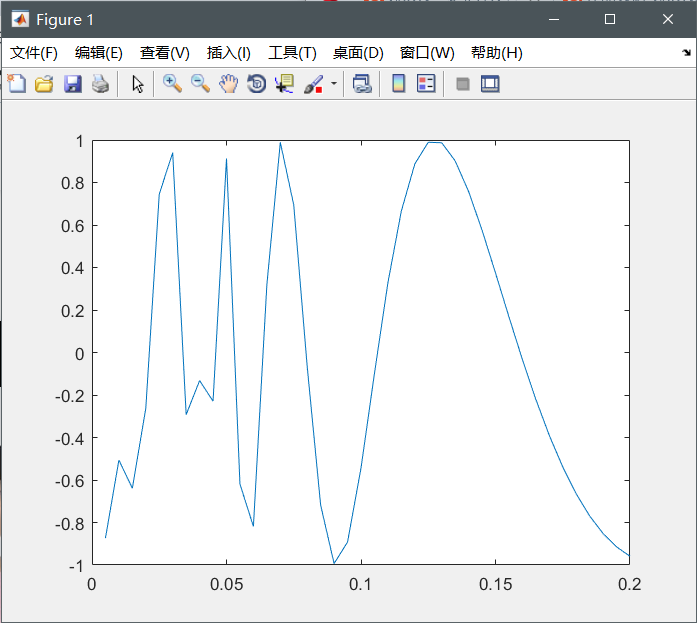Insert a legend via toolbar icon
The width and height of the screenshot is (697, 623).
(x=426, y=84)
